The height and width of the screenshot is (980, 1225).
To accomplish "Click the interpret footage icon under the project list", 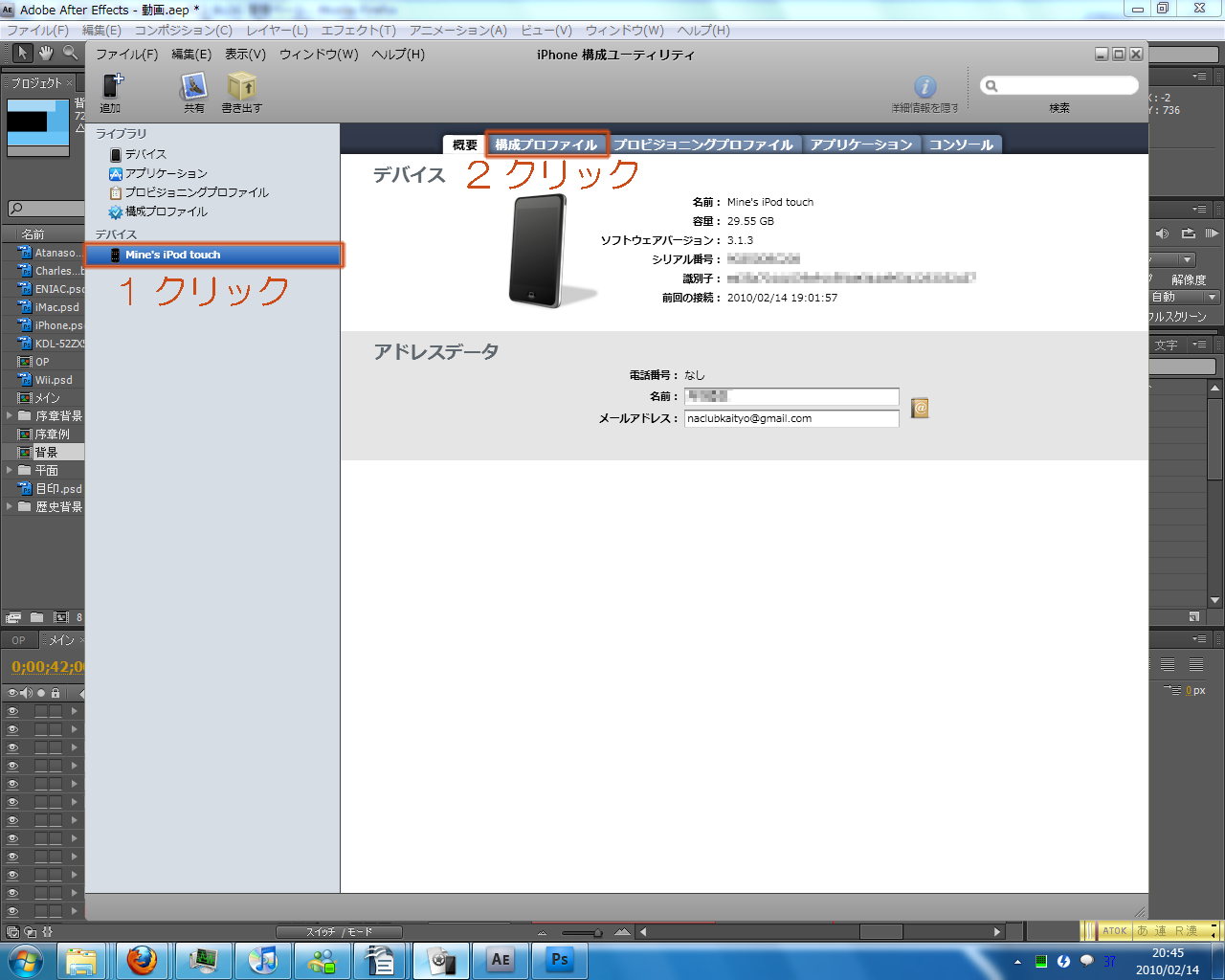I will coord(13,617).
